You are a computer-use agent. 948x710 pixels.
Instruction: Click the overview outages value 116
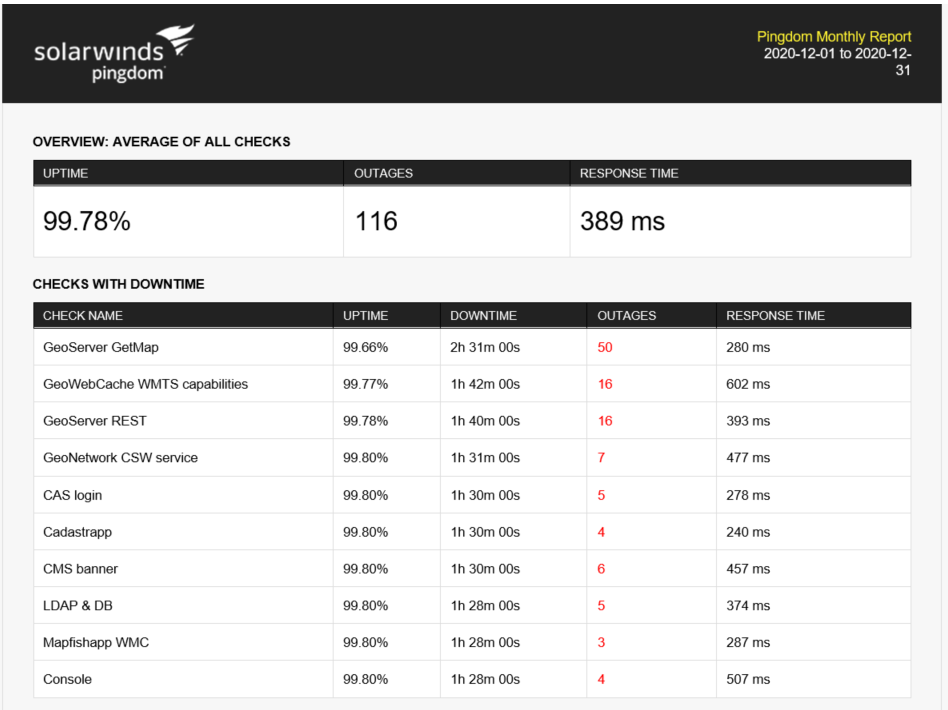tap(376, 221)
